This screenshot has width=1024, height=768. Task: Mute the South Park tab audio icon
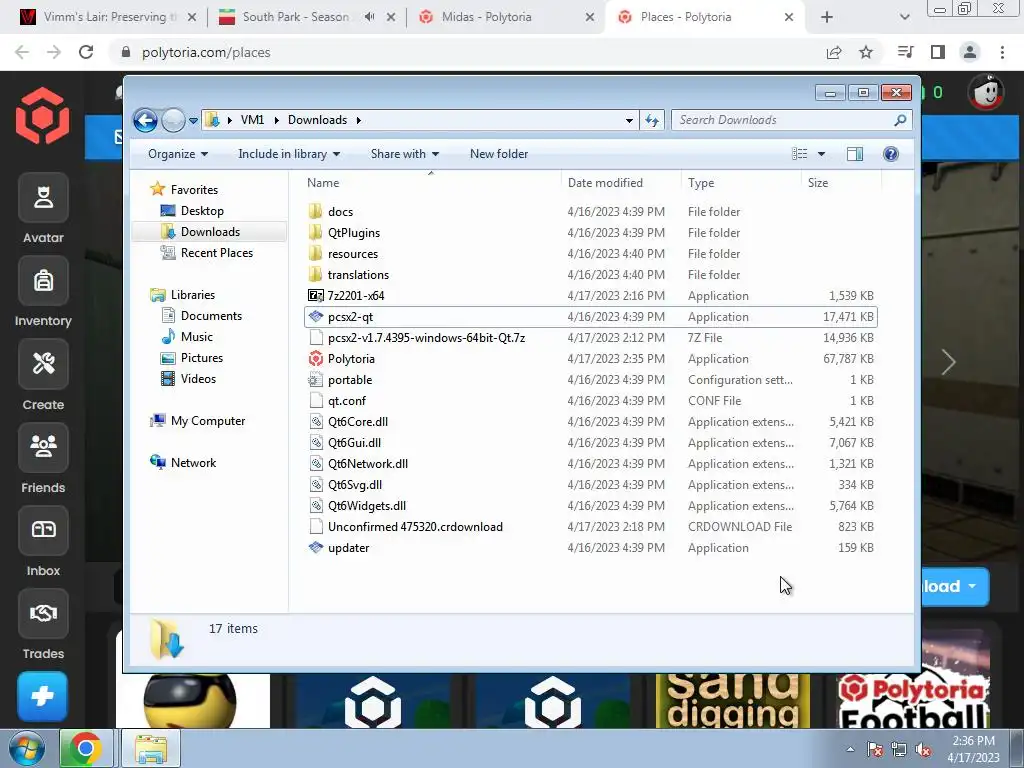[x=370, y=17]
